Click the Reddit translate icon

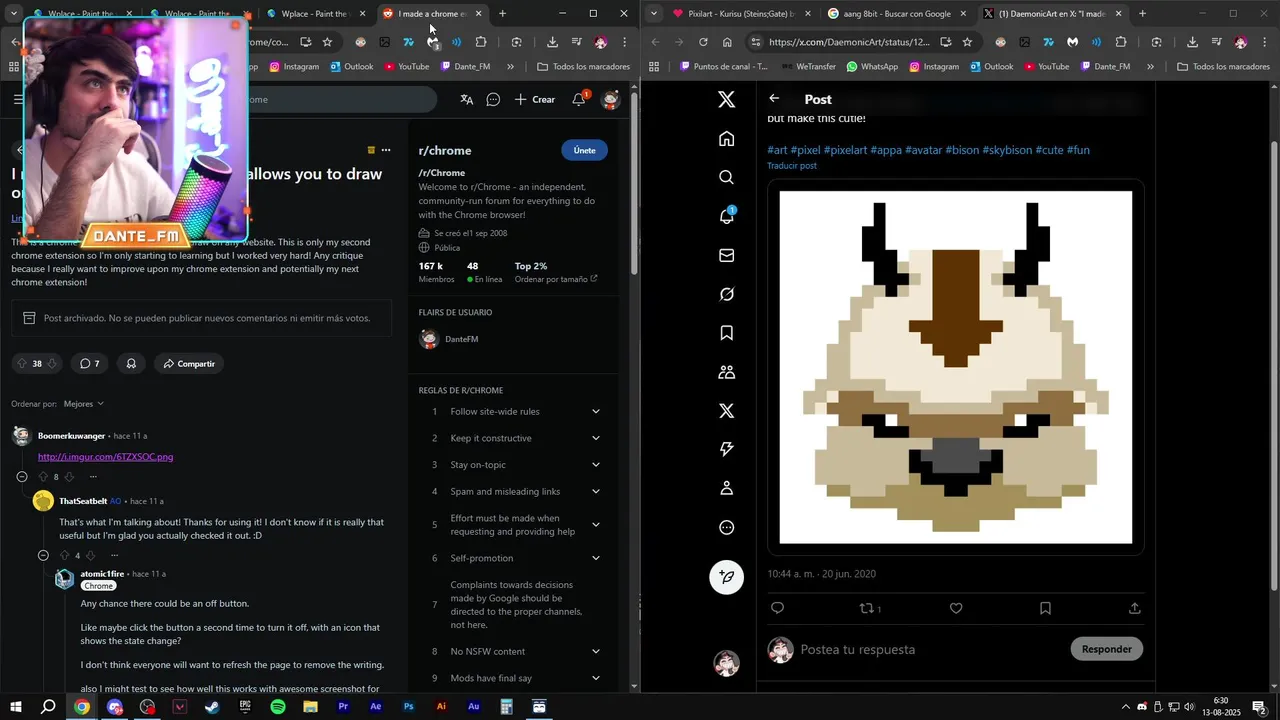click(466, 99)
